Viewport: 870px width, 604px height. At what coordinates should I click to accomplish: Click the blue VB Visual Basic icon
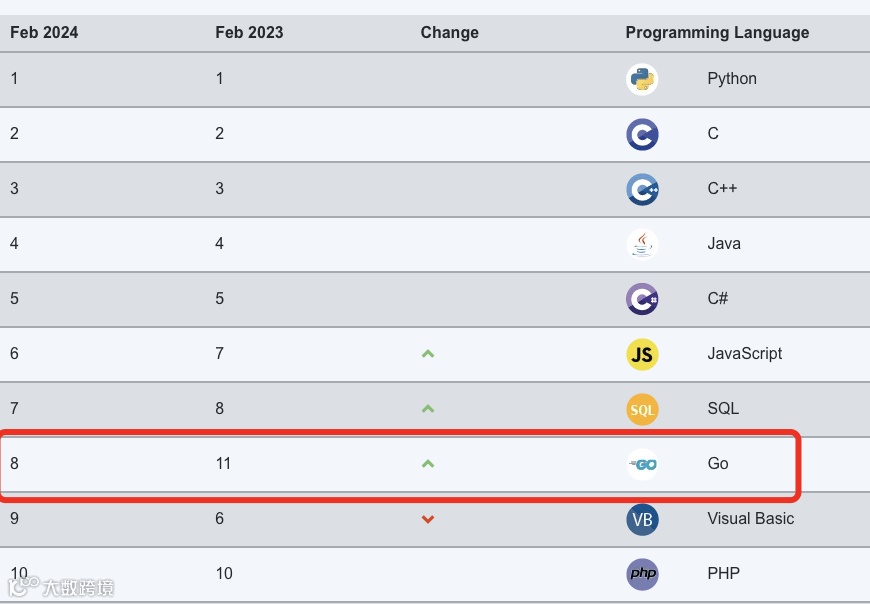[x=642, y=519]
